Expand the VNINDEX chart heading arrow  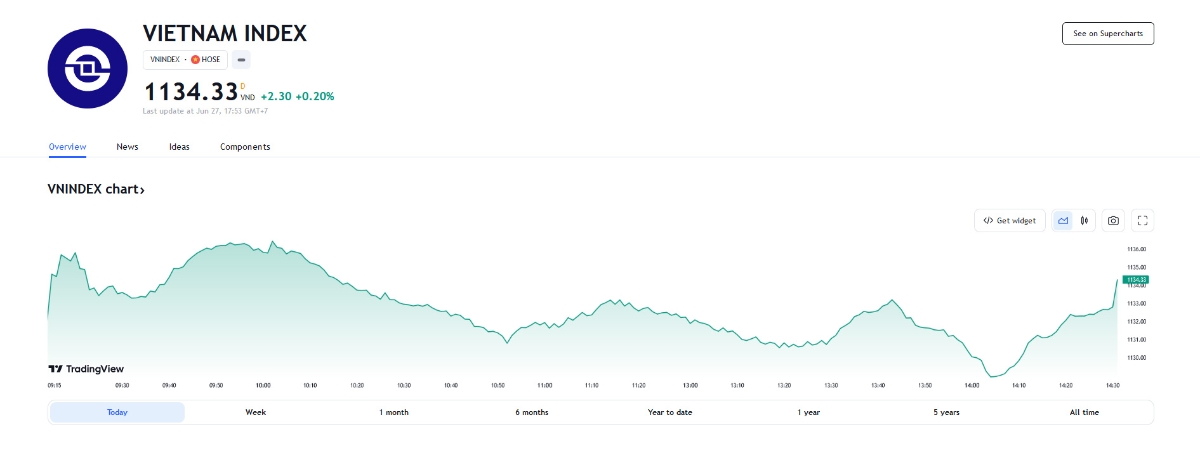pyautogui.click(x=142, y=190)
